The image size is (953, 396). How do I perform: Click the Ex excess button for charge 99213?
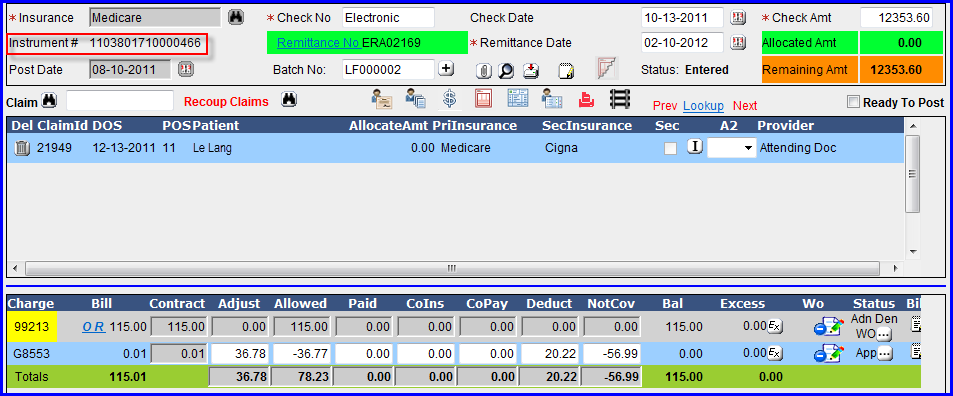pyautogui.click(x=774, y=326)
